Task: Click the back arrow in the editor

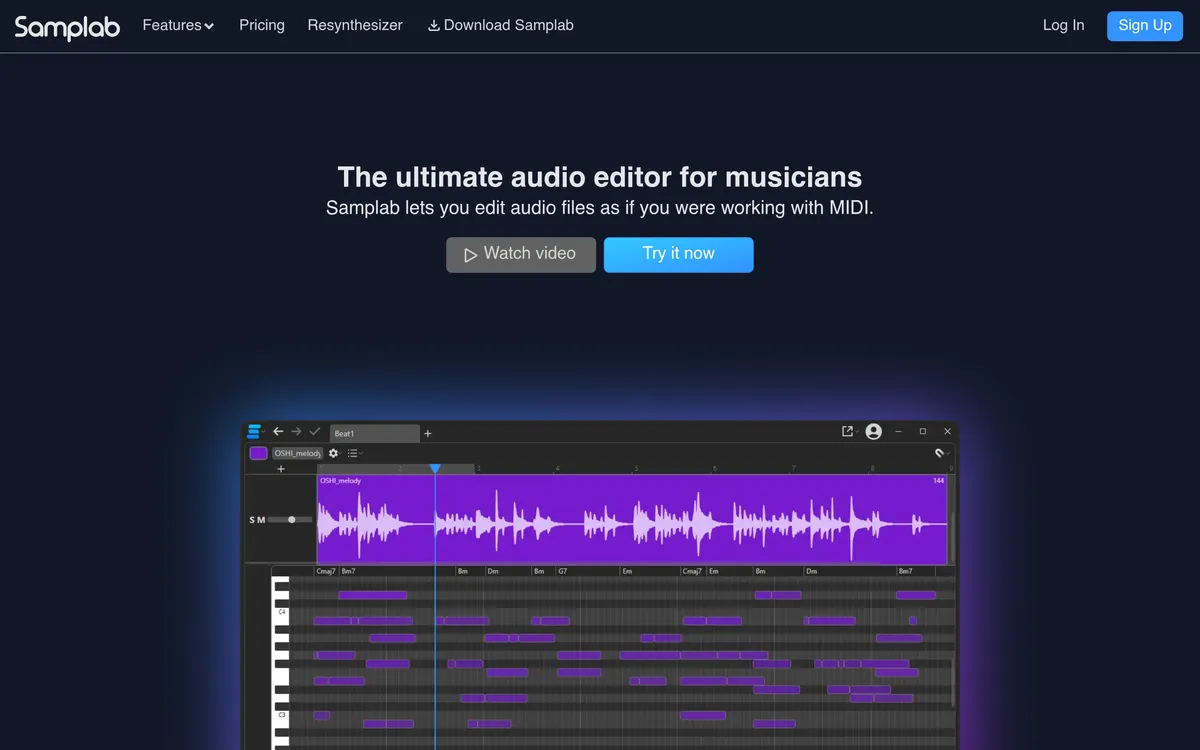Action: point(278,432)
